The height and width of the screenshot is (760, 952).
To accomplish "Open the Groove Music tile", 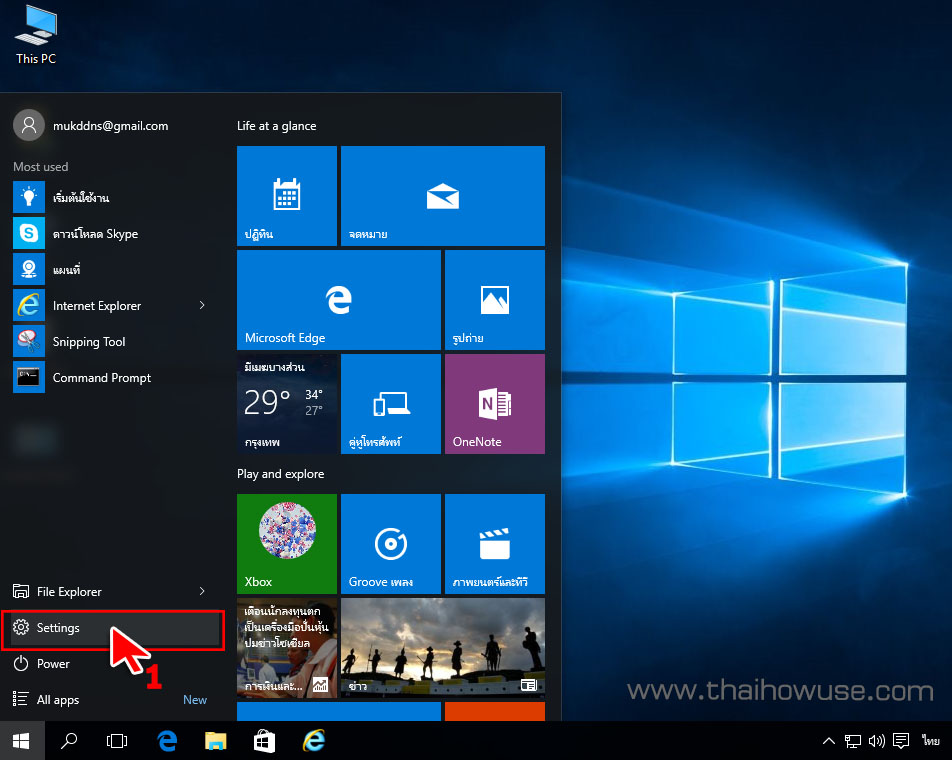I will tap(391, 544).
